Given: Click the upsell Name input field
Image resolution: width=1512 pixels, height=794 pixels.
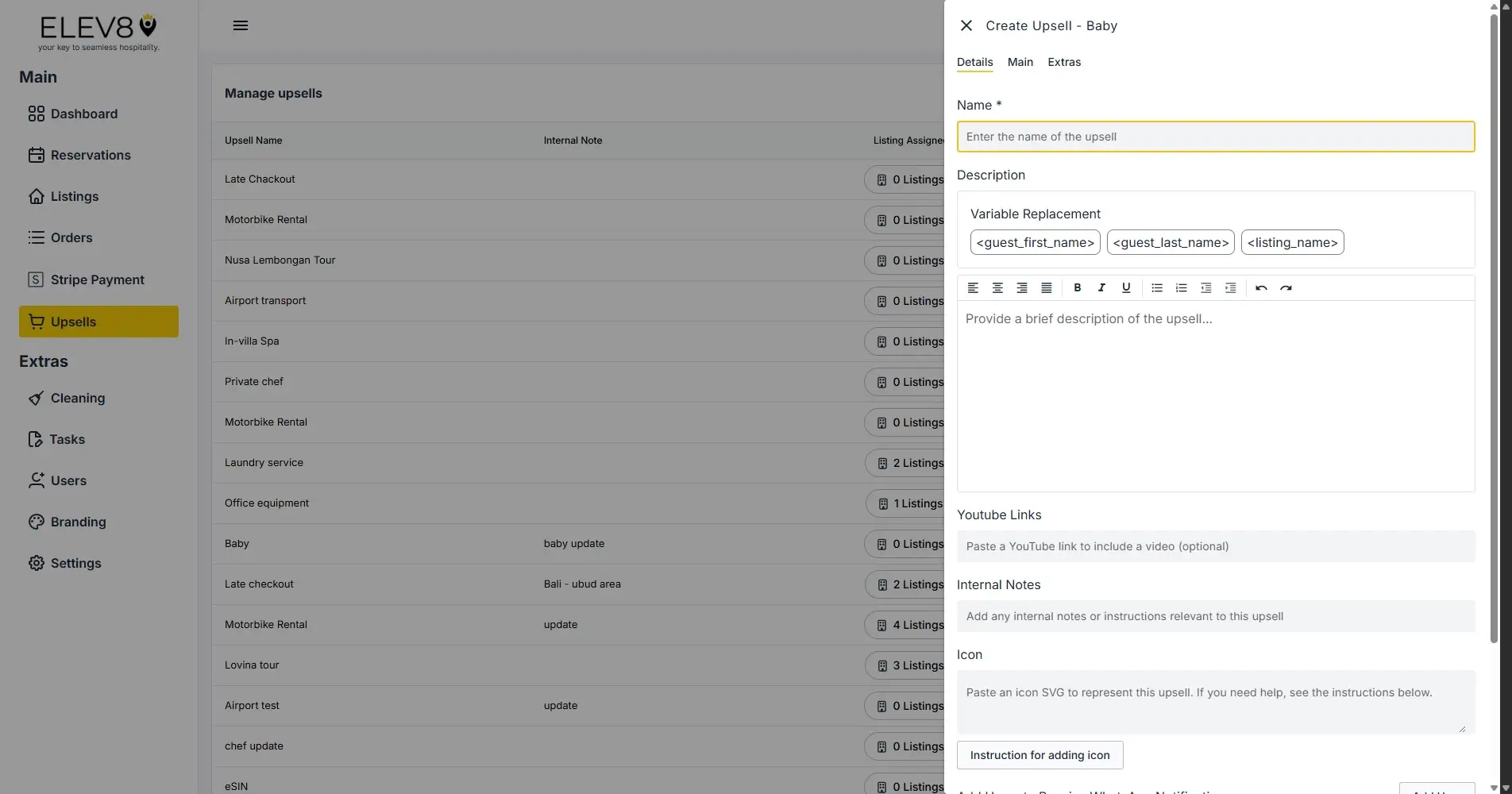Looking at the screenshot, I should tap(1215, 137).
